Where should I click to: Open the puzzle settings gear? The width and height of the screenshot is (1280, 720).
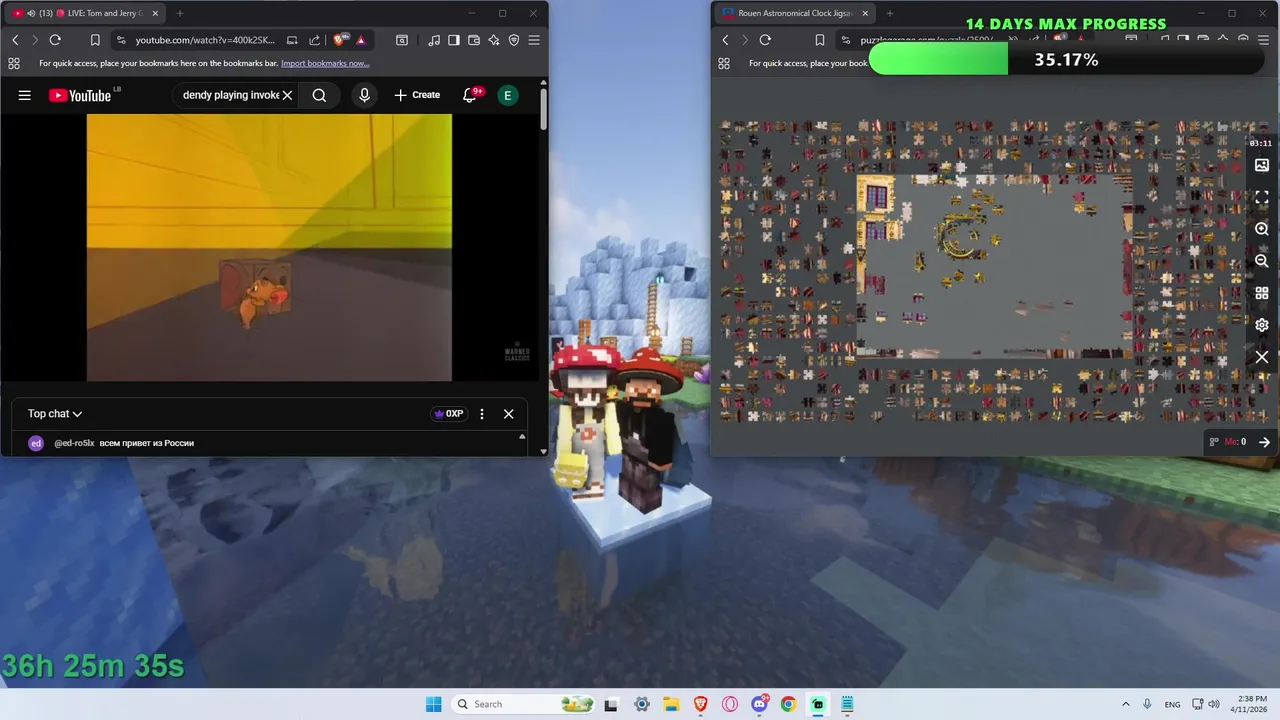[1262, 325]
